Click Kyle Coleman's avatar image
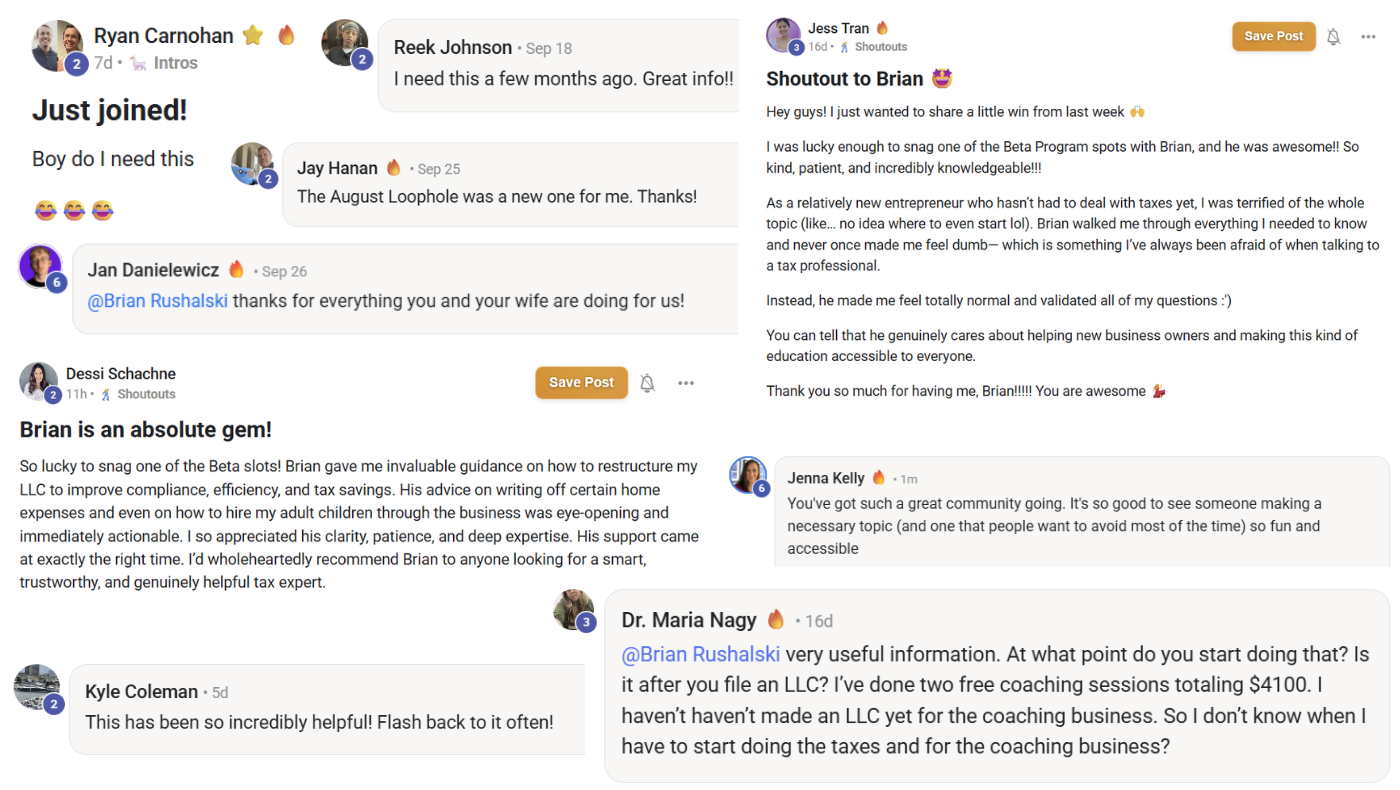Screen dimensions: 1400x790 pos(36,687)
